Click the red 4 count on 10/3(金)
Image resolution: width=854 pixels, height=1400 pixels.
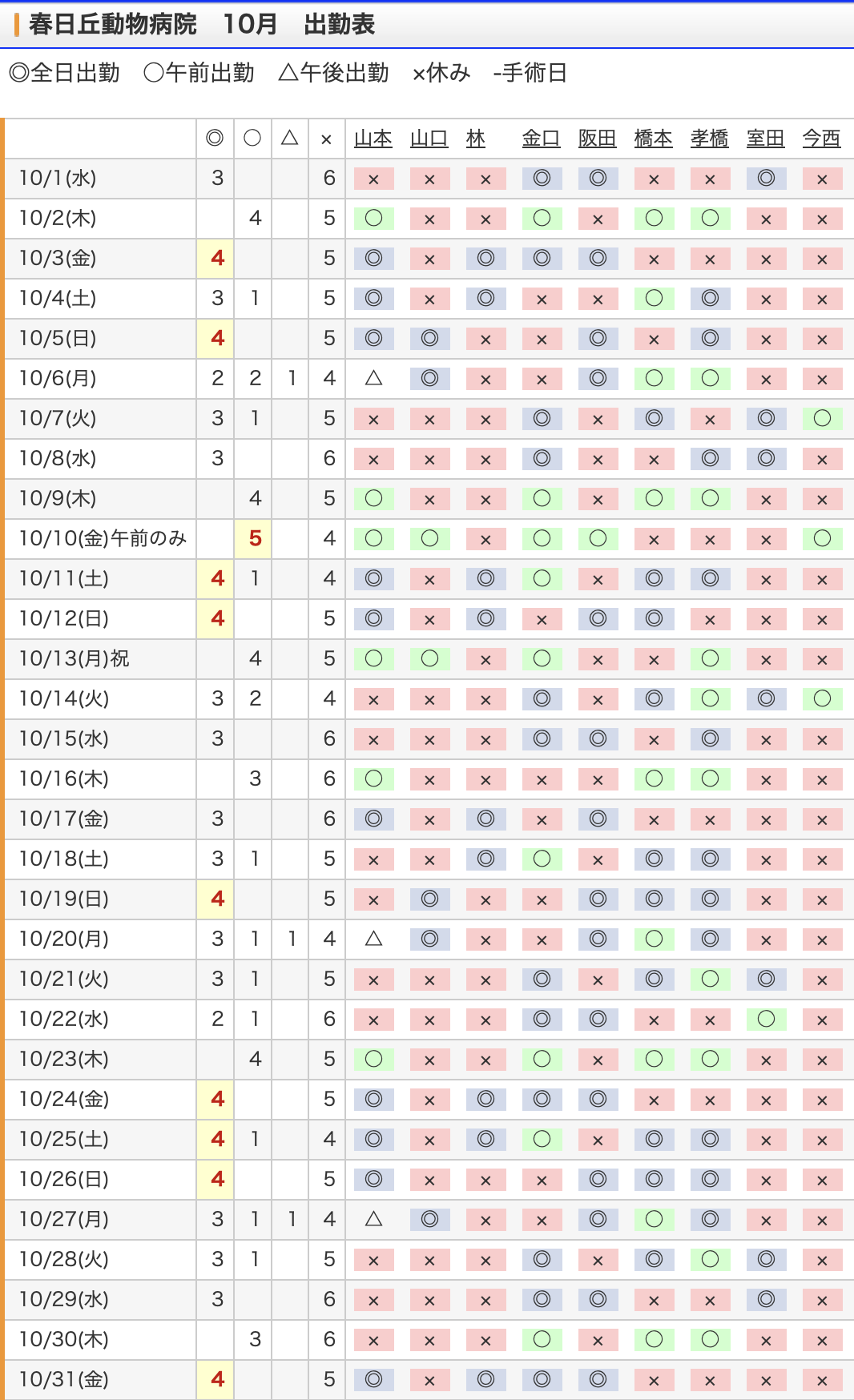point(217,258)
